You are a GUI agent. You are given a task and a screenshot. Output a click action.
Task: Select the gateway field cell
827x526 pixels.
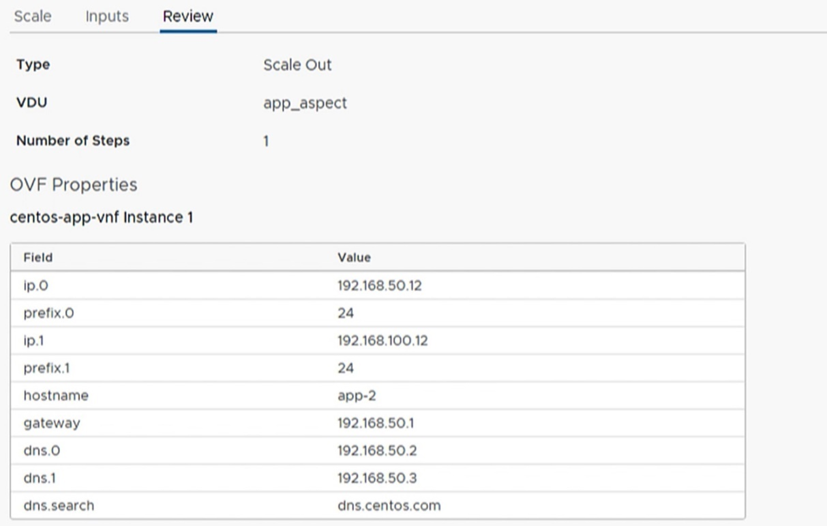point(51,423)
